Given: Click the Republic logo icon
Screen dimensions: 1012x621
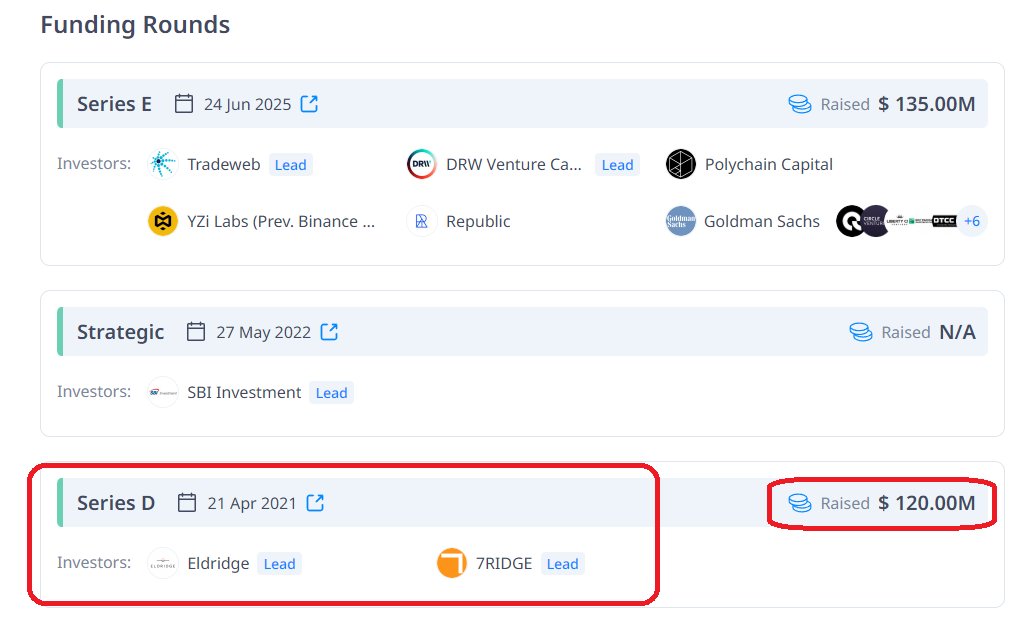Looking at the screenshot, I should [x=421, y=221].
